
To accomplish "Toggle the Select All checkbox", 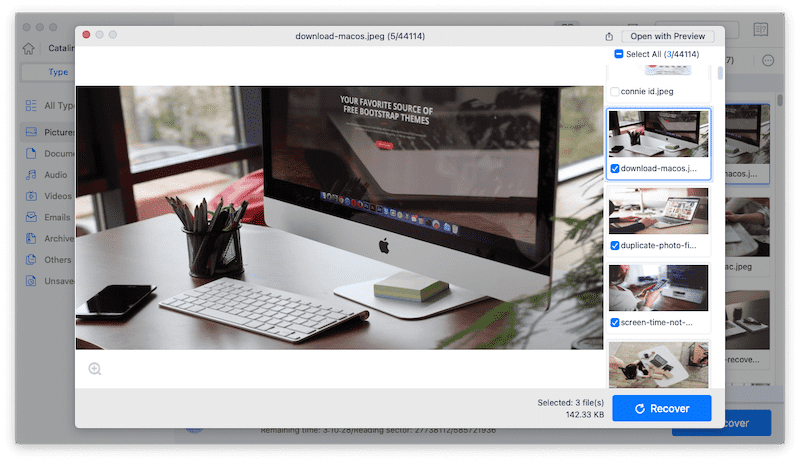I will tap(618, 54).
